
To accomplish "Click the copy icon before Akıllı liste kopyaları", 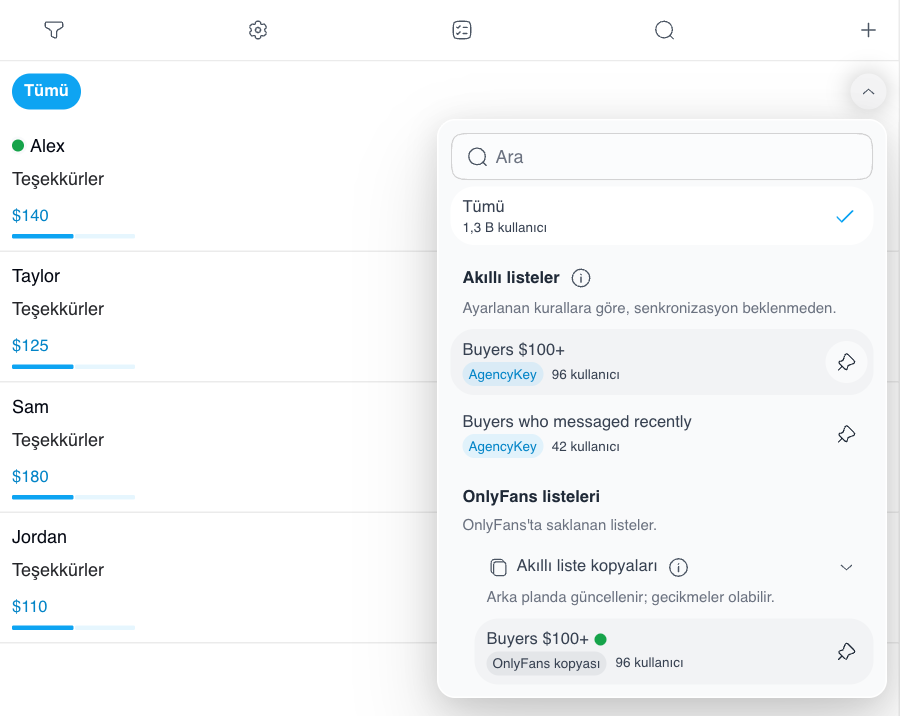I will tap(498, 567).
